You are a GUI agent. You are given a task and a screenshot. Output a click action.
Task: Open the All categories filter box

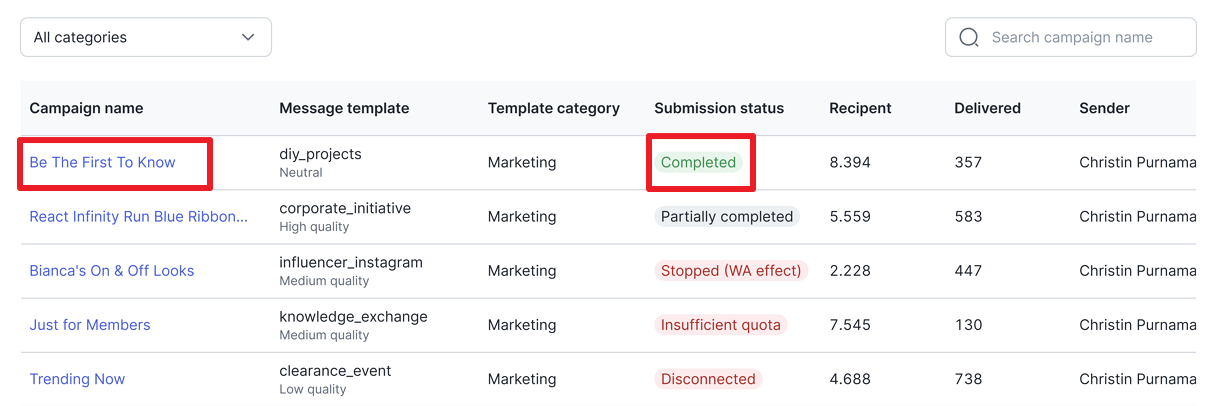(x=146, y=37)
